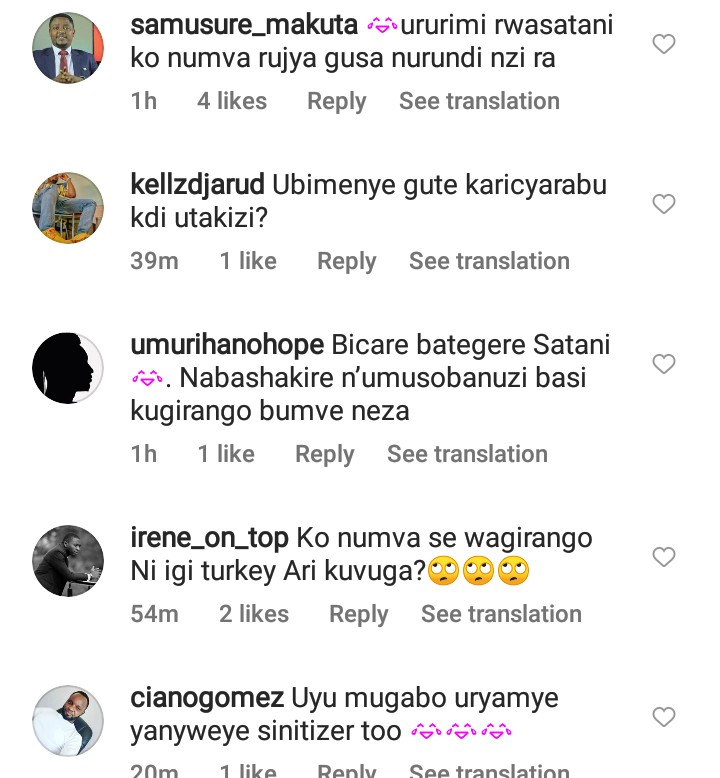Open irene_on_top's profile photo
720x778 pixels.
tap(68, 560)
